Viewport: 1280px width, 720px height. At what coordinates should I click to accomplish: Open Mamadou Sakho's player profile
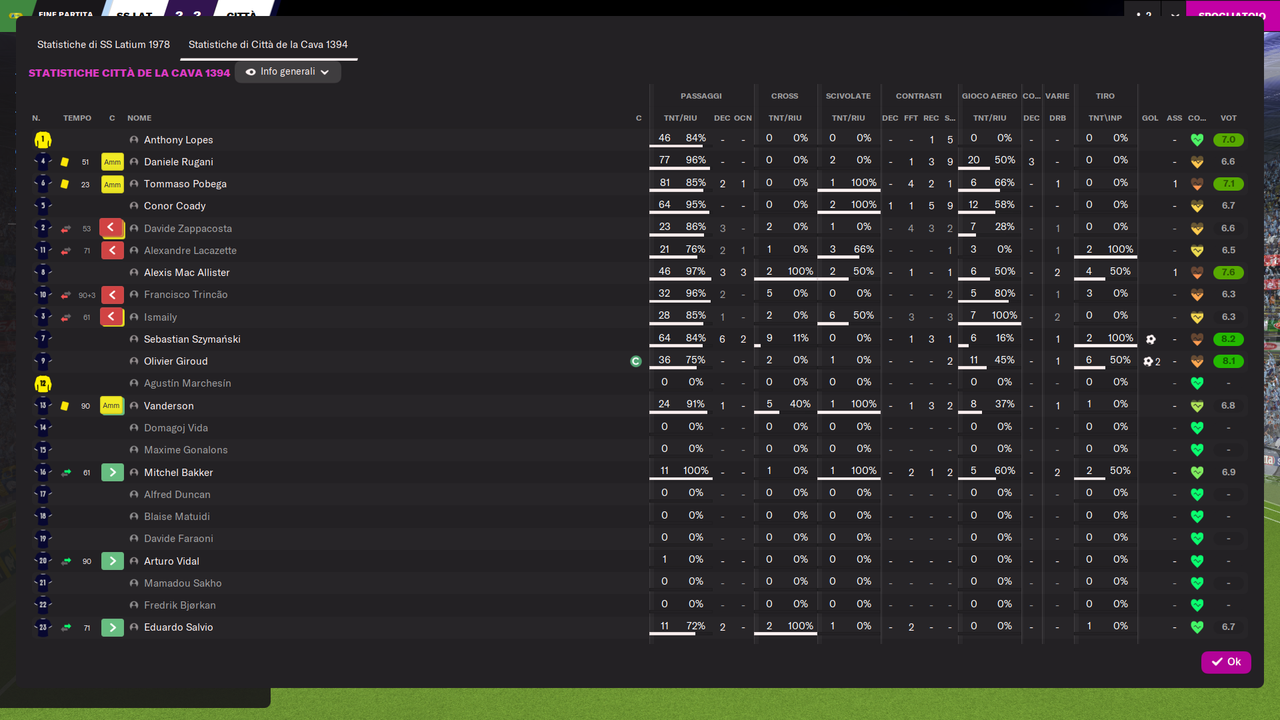click(183, 583)
